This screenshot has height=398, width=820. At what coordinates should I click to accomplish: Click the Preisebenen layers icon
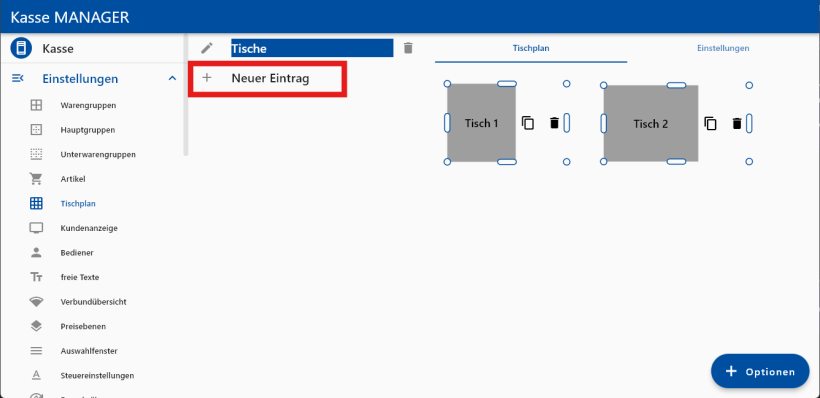[x=36, y=326]
